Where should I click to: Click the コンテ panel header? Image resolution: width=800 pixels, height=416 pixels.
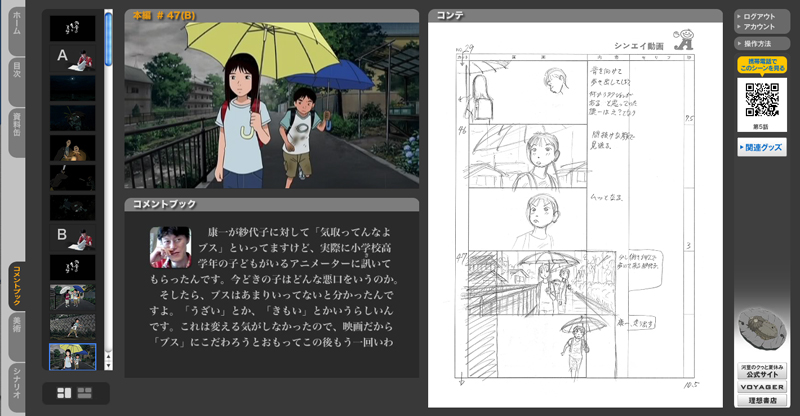point(575,16)
